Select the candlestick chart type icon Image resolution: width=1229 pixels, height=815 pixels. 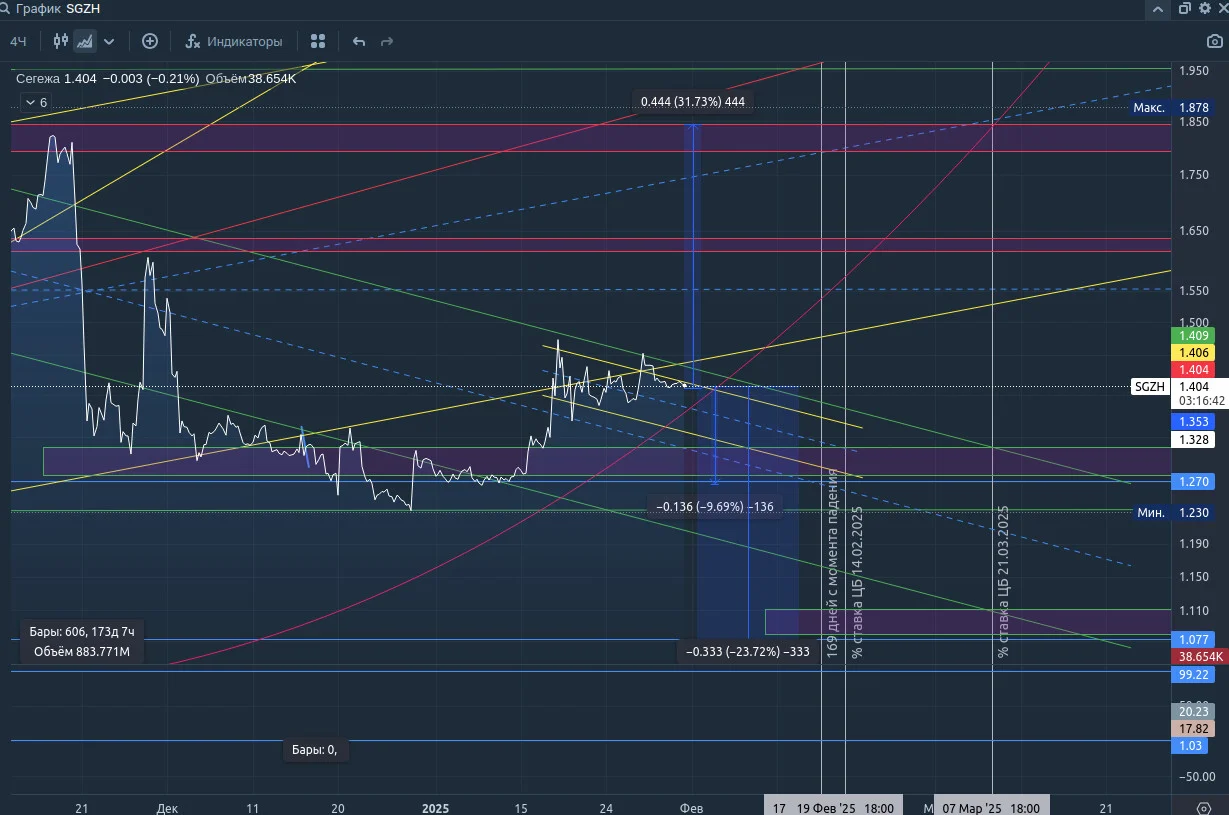61,41
